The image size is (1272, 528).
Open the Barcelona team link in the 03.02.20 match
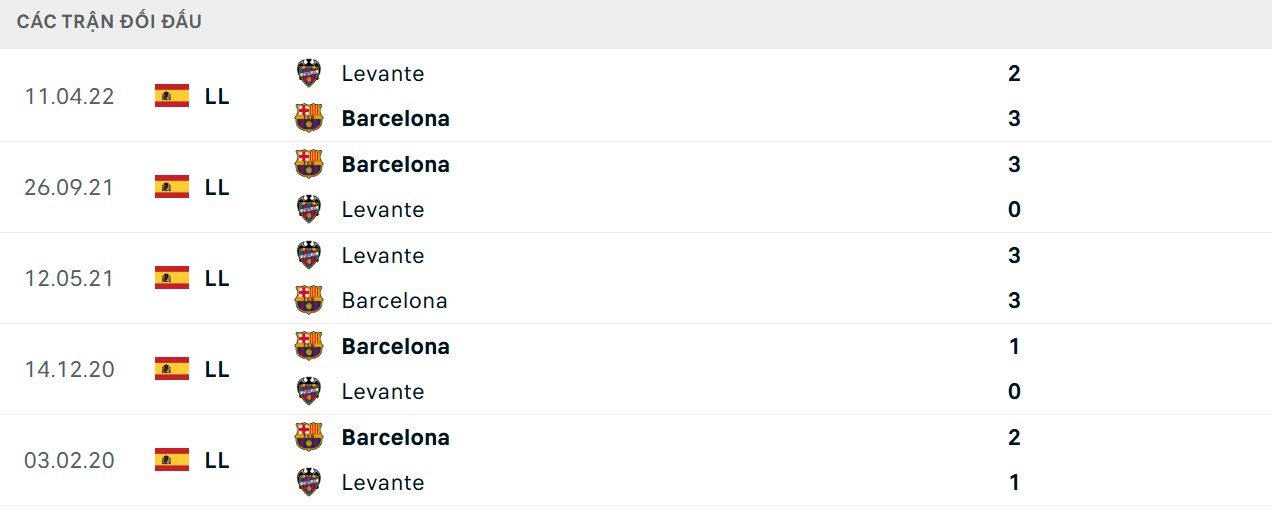point(395,437)
